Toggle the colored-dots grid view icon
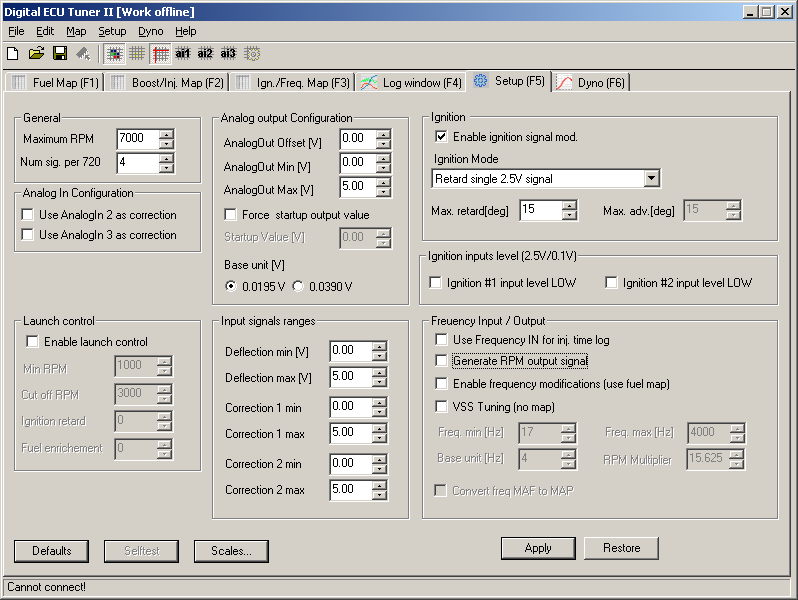The height and width of the screenshot is (600, 798). tap(115, 53)
